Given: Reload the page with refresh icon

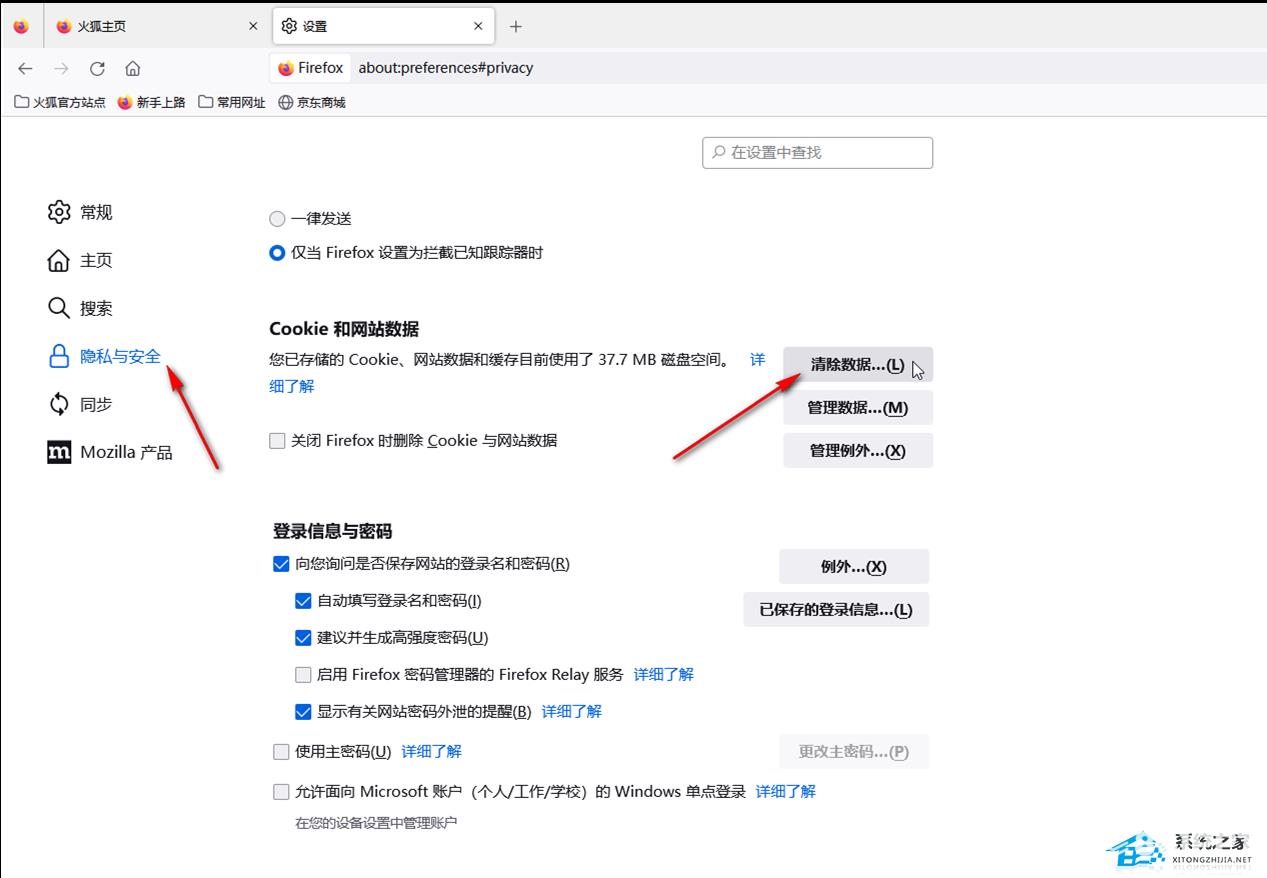Looking at the screenshot, I should coord(97,68).
